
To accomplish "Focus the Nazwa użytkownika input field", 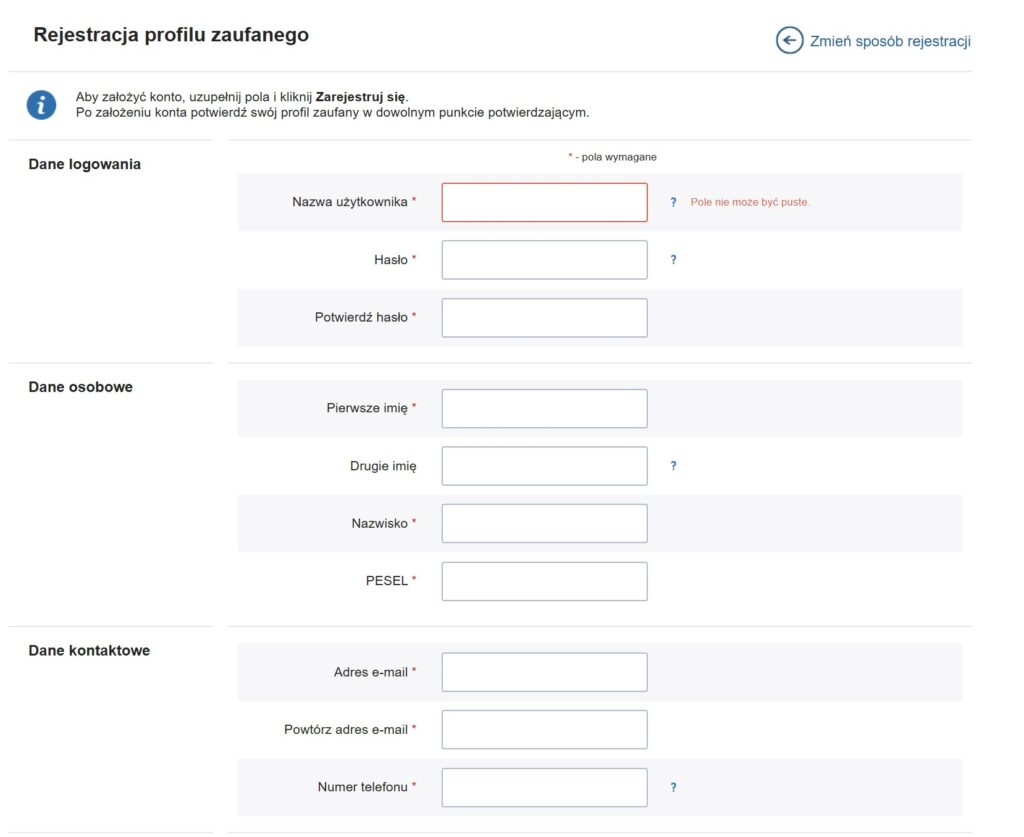I will point(544,202).
